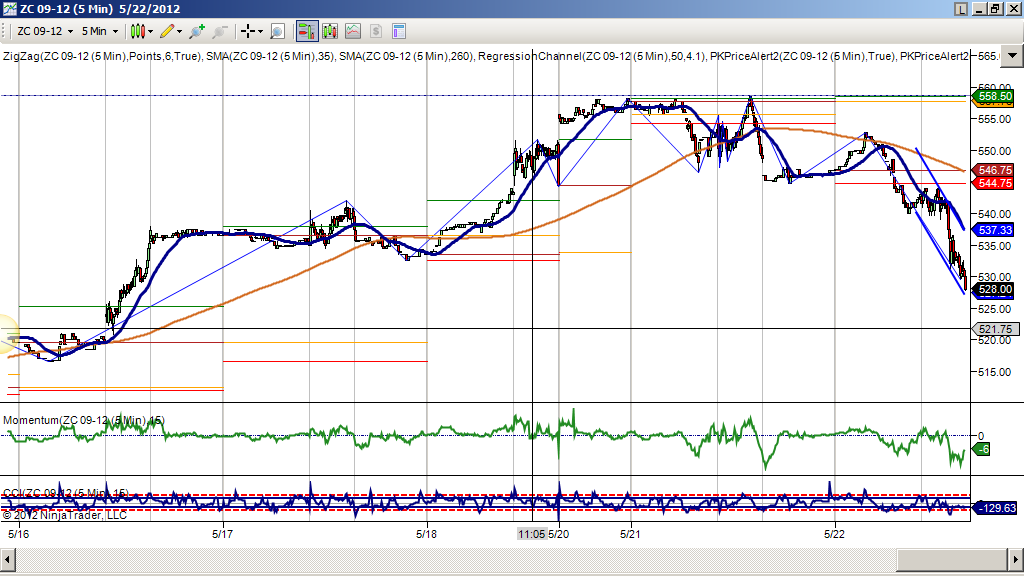The height and width of the screenshot is (576, 1024).
Task: Click the 5/16 date axis label
Action: pyautogui.click(x=18, y=534)
